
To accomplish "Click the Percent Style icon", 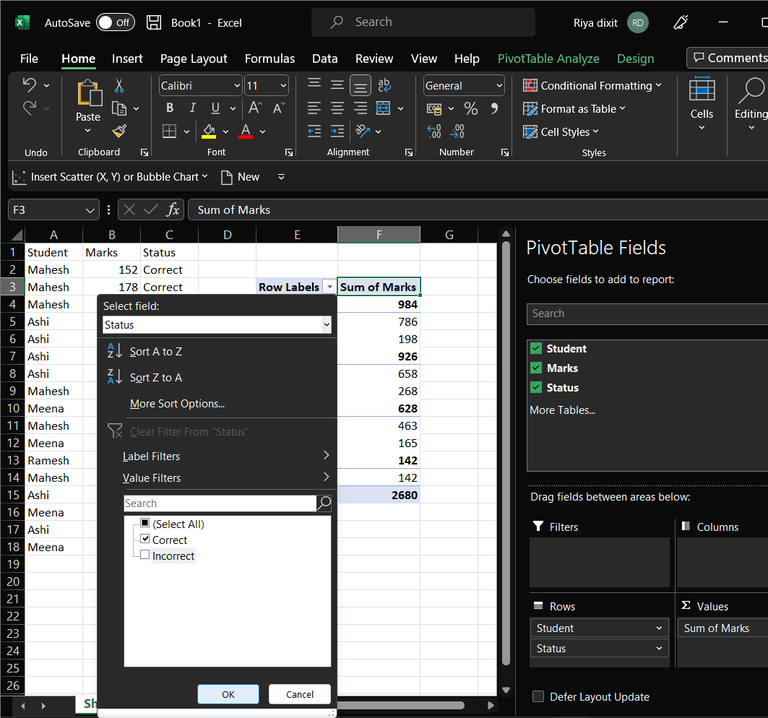I will click(471, 108).
